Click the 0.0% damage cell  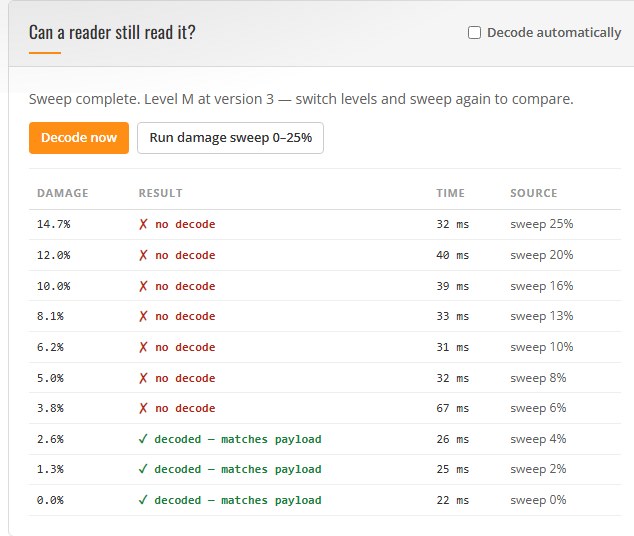[51, 500]
